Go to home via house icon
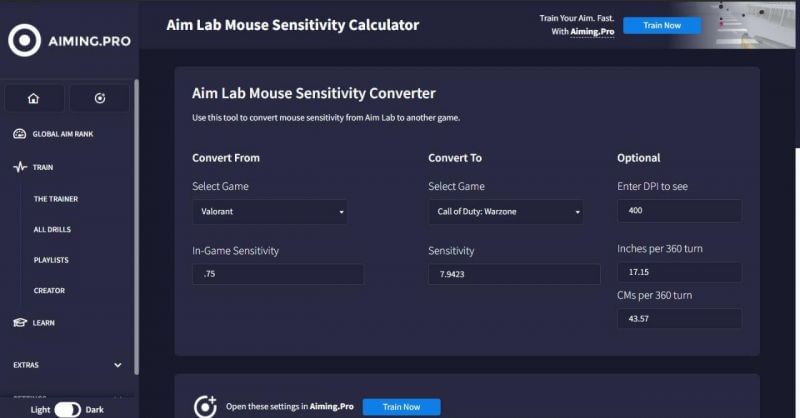 pyautogui.click(x=34, y=98)
